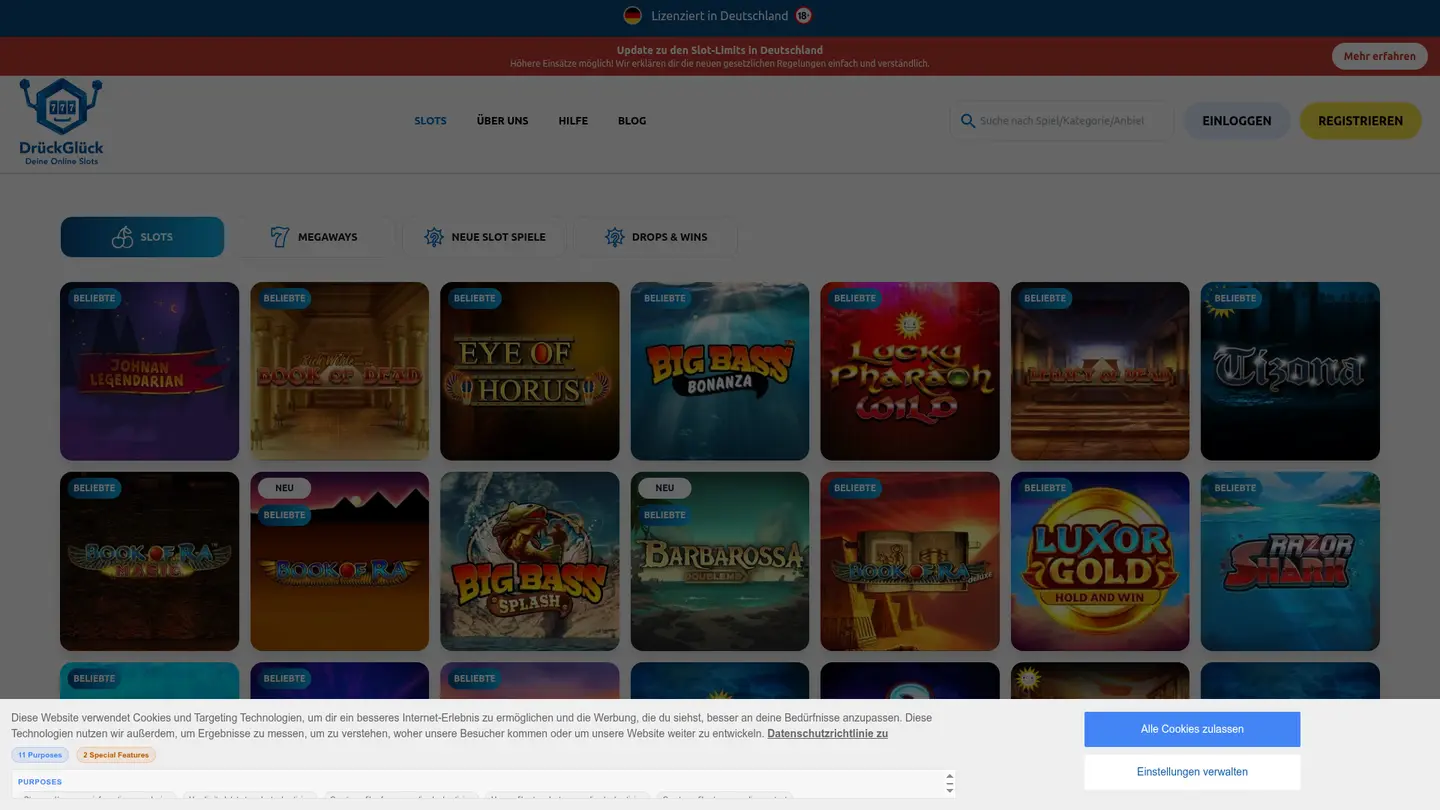Click the DrückGlück logo

pos(61,122)
